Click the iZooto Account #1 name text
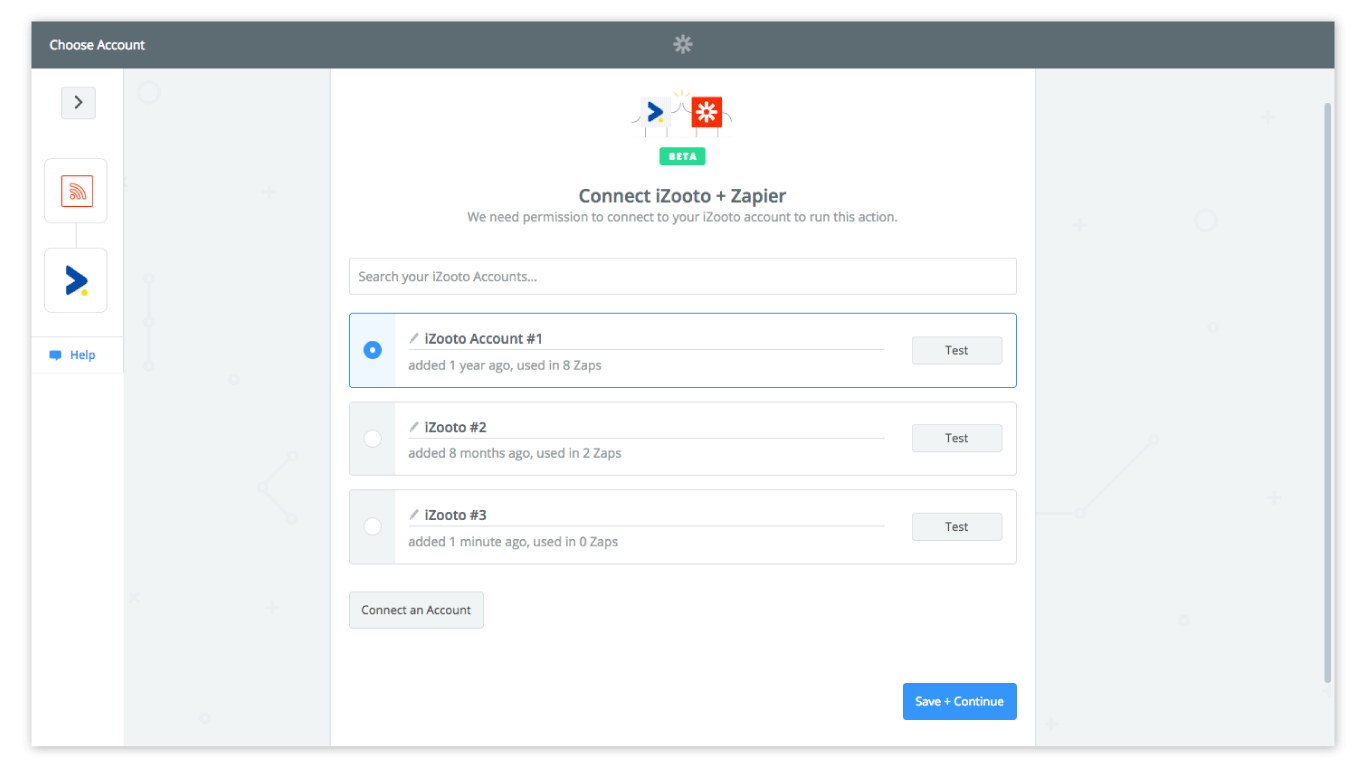The width and height of the screenshot is (1366, 768). 484,339
